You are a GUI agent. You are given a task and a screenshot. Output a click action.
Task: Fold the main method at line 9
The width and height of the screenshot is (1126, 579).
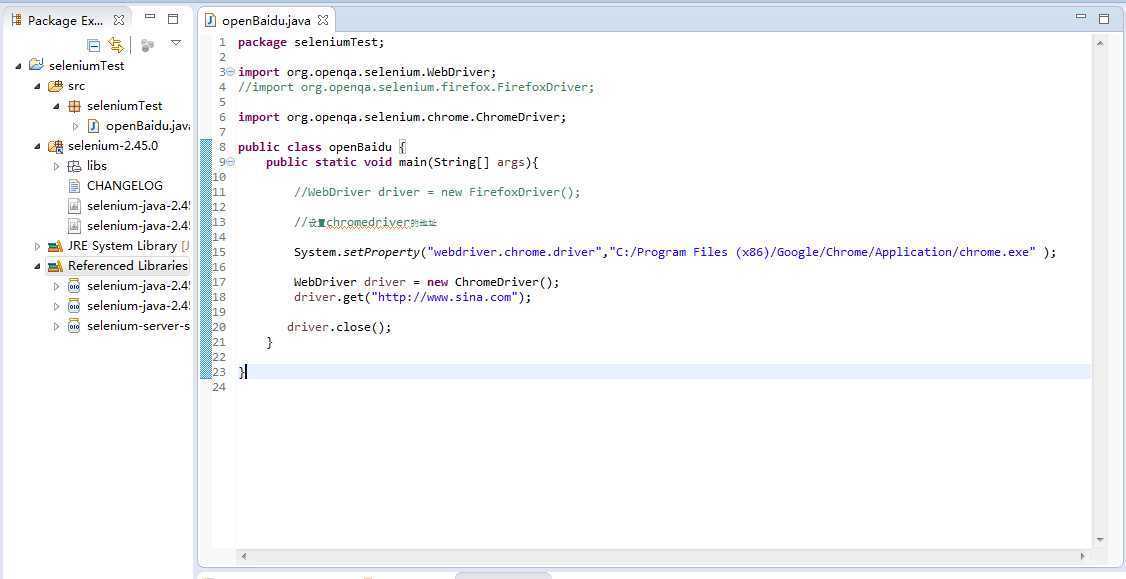(231, 162)
